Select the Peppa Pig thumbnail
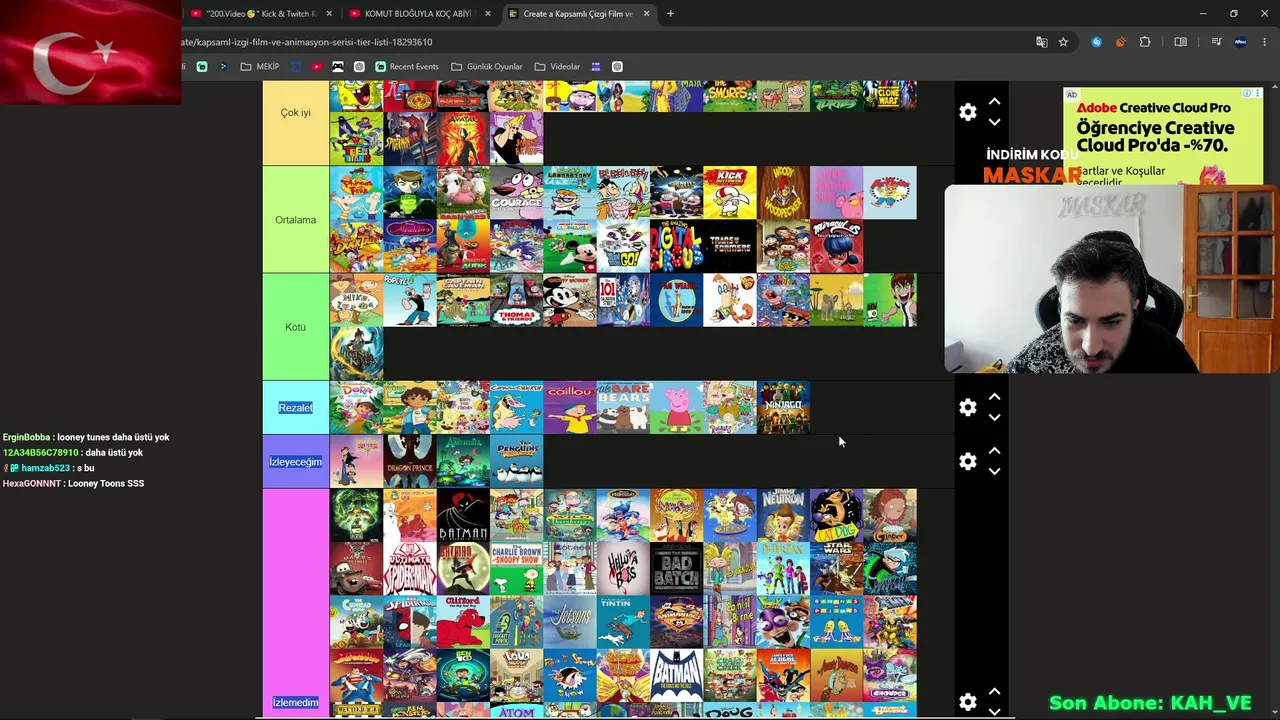The image size is (1280, 720). [x=677, y=408]
